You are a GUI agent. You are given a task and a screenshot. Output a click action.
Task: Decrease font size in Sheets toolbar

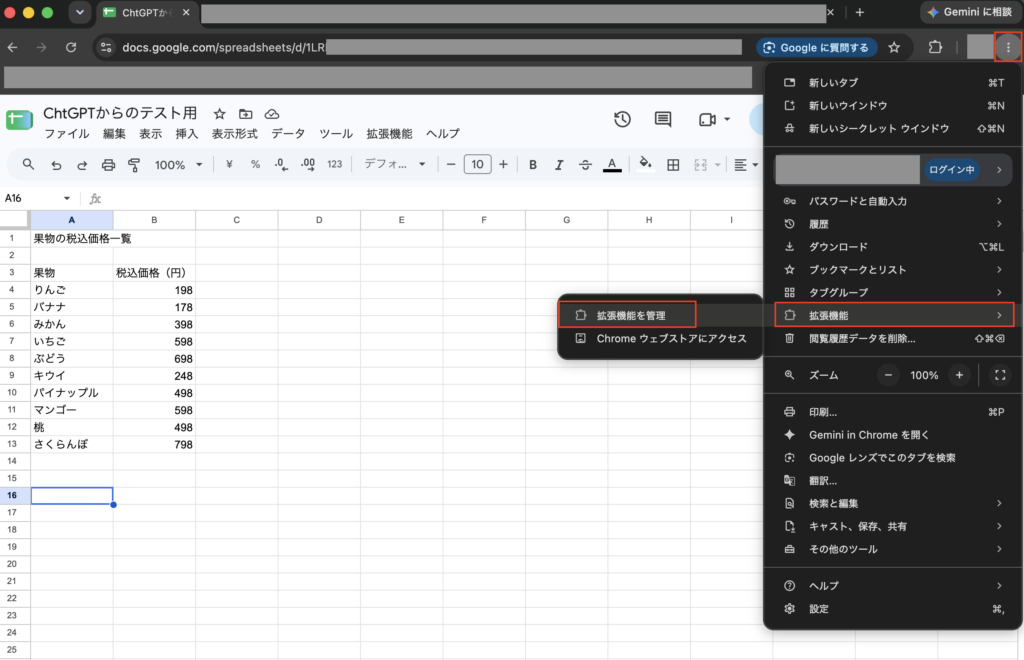pyautogui.click(x=451, y=165)
